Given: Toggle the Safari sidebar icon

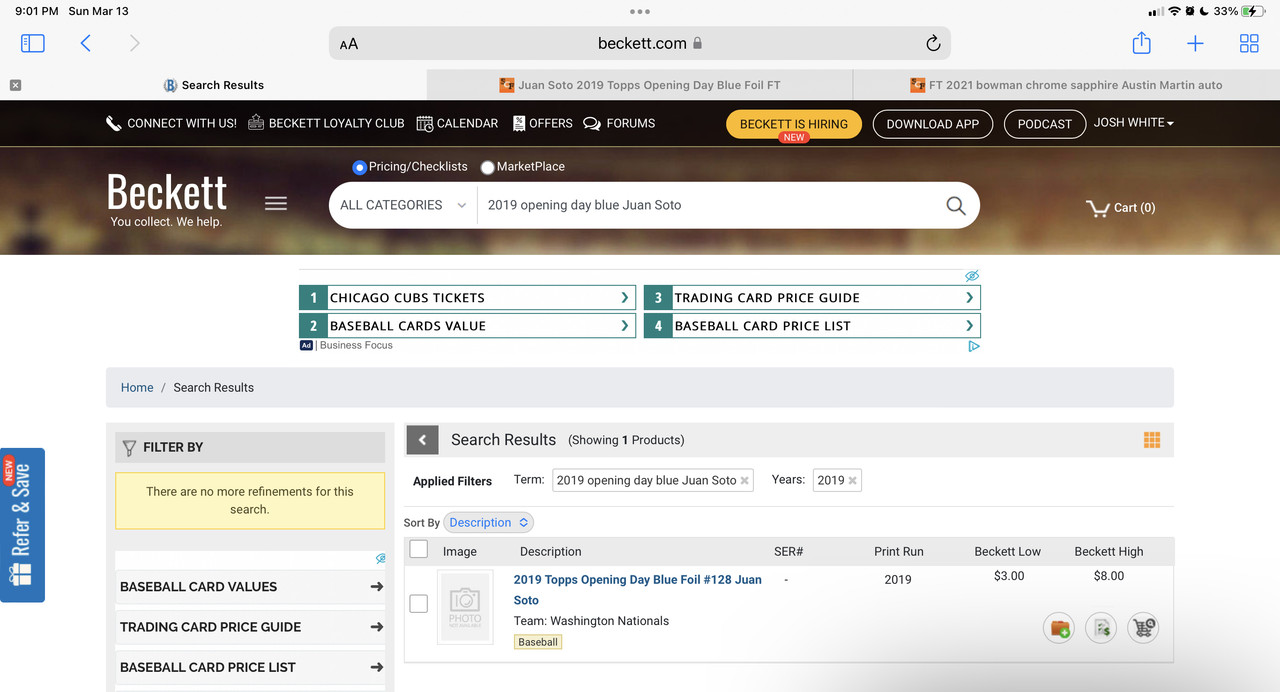Looking at the screenshot, I should coord(33,43).
